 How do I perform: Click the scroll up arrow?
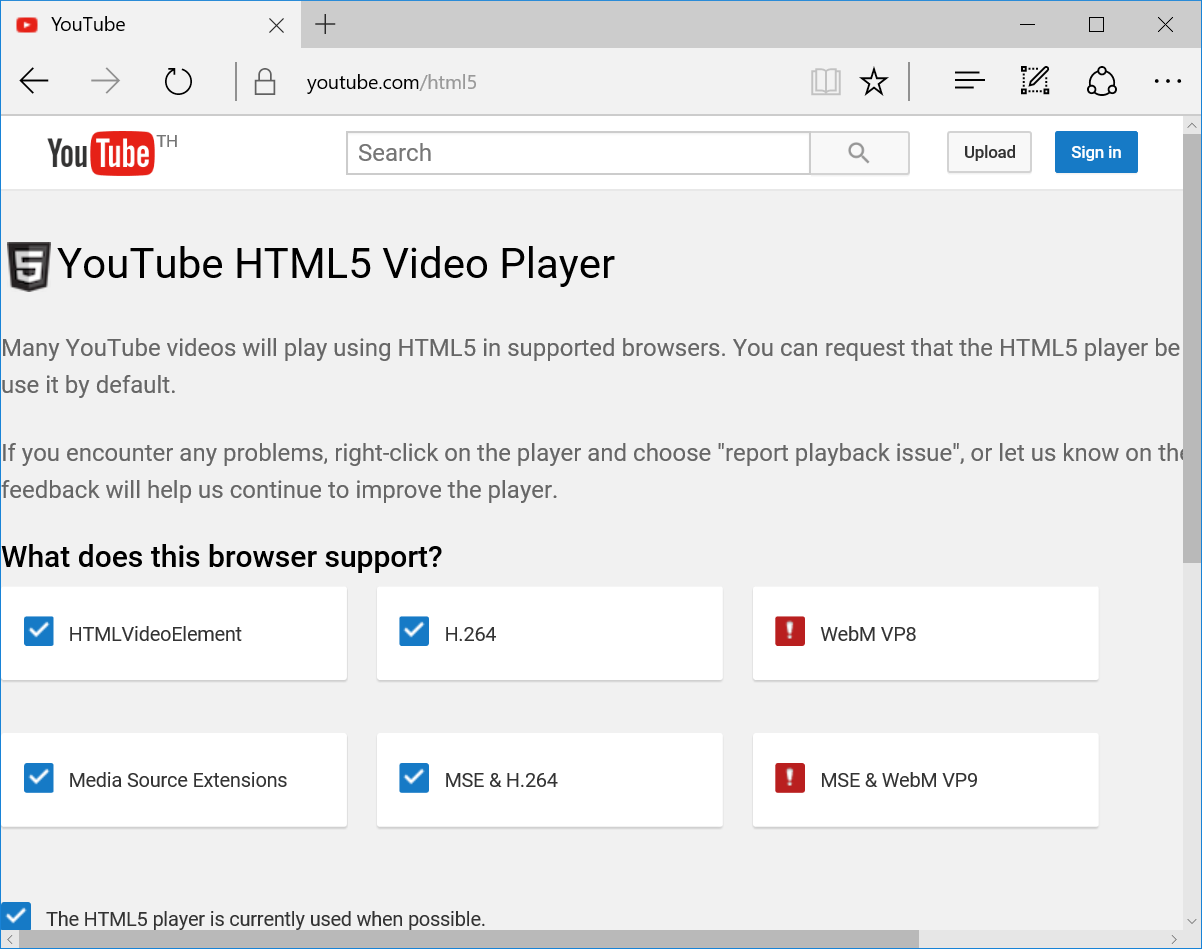click(x=1191, y=125)
